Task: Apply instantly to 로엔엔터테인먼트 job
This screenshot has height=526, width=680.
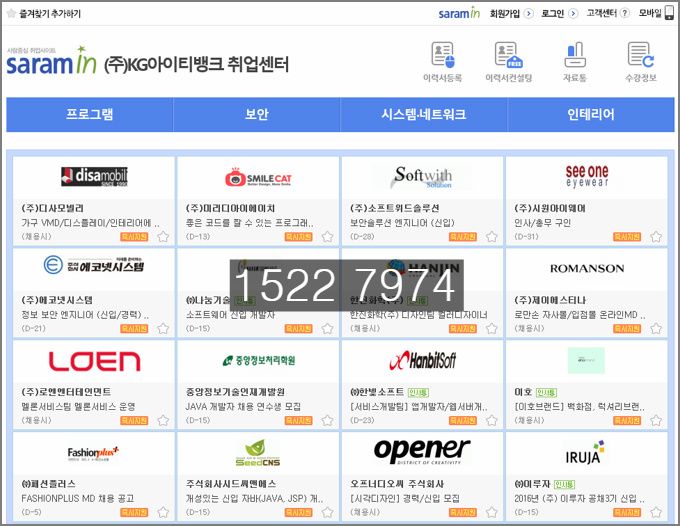Action: 134,421
